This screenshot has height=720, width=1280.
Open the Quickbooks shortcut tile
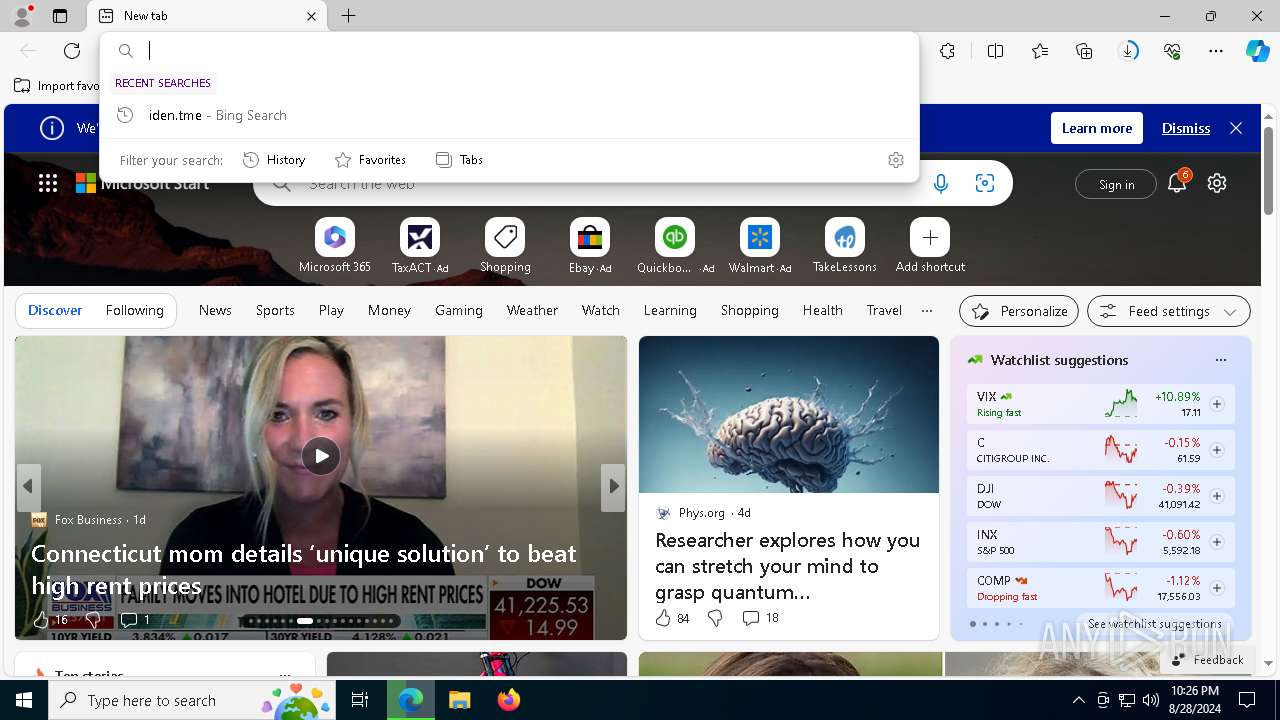[675, 247]
